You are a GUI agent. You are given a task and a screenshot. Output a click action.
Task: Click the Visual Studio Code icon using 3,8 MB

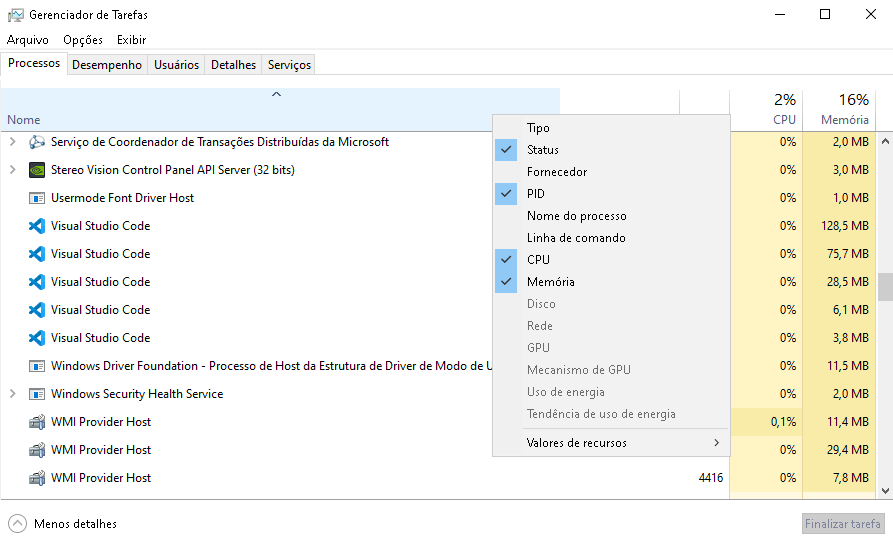[x=37, y=337]
